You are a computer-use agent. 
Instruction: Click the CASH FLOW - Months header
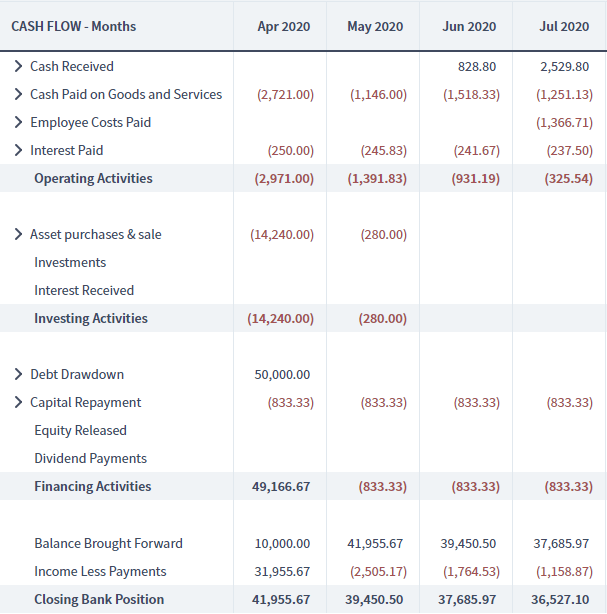tap(74, 26)
